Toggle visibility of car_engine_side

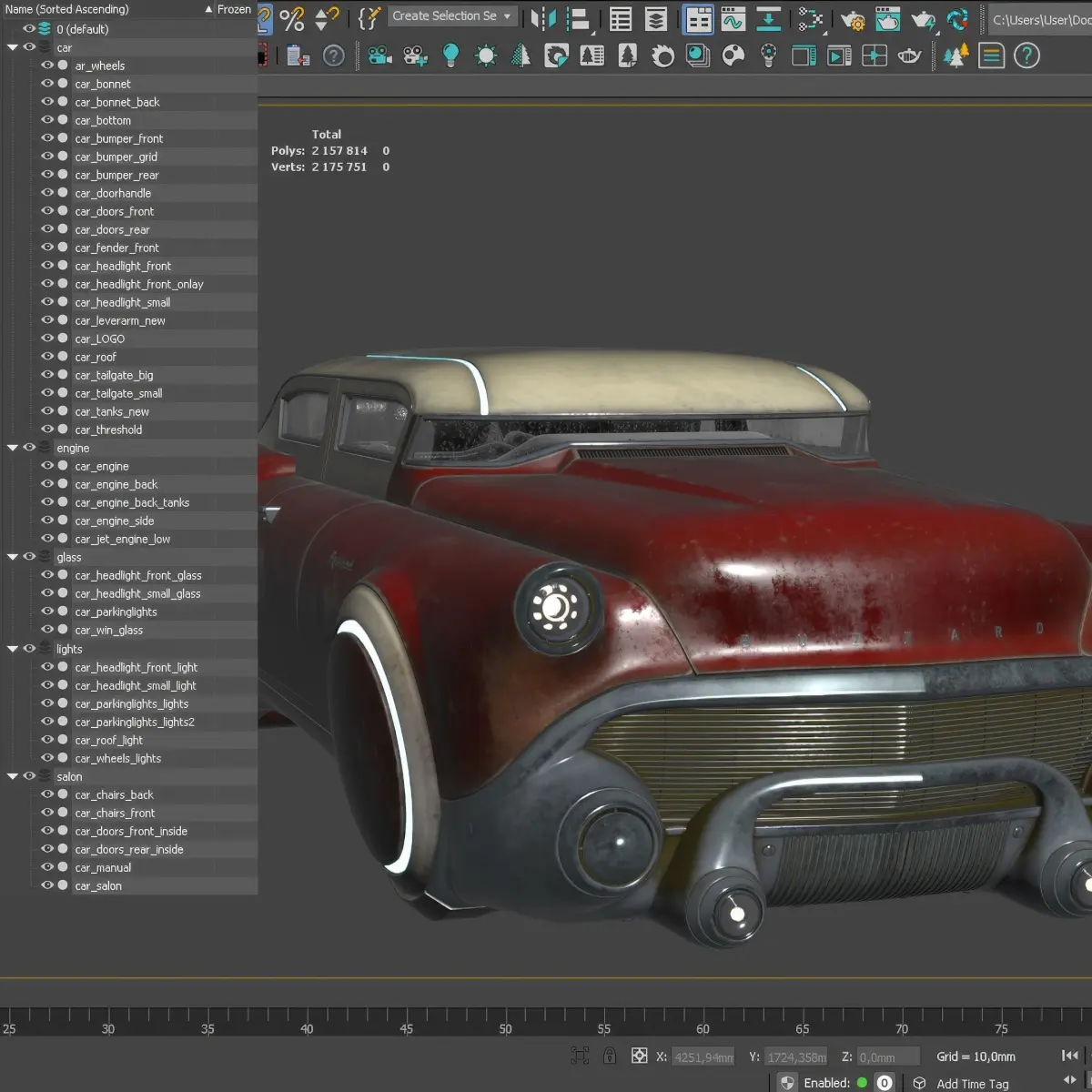click(47, 521)
